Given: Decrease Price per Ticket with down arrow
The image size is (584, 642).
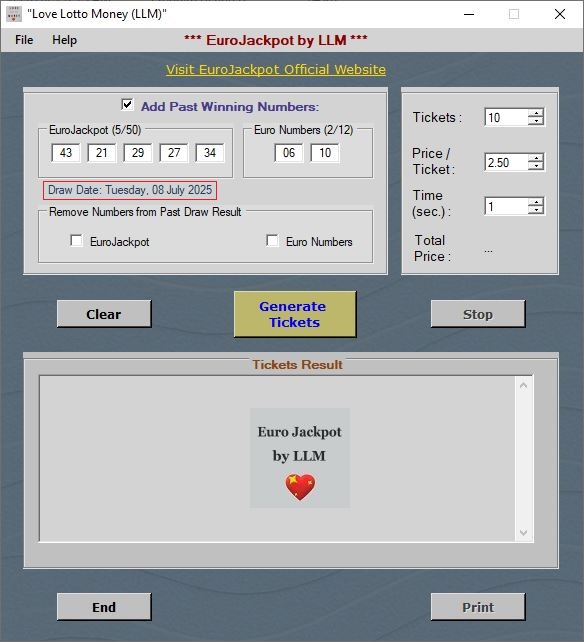Looking at the screenshot, I should [536, 166].
